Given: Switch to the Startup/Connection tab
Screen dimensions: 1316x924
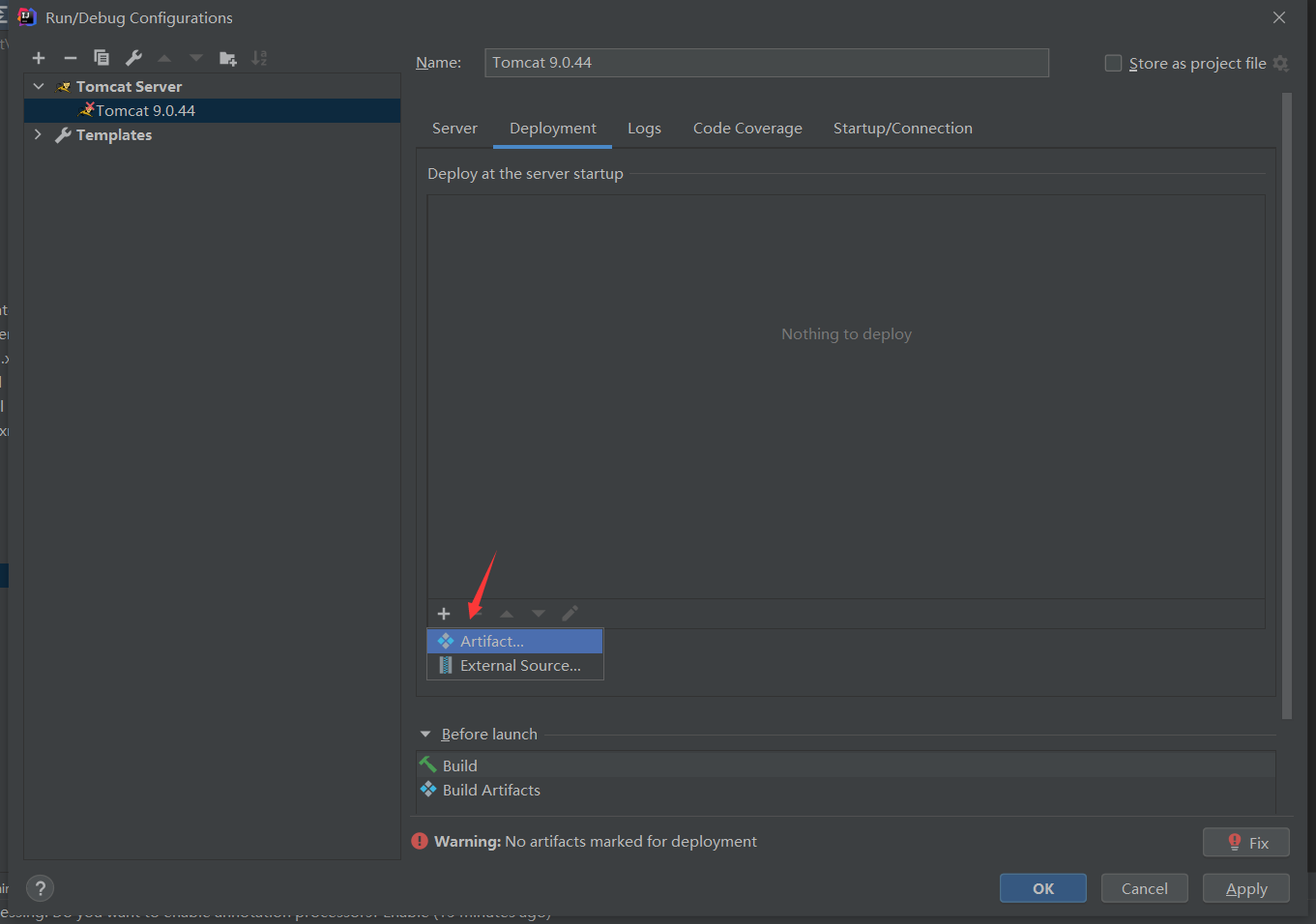Looking at the screenshot, I should pyautogui.click(x=903, y=128).
